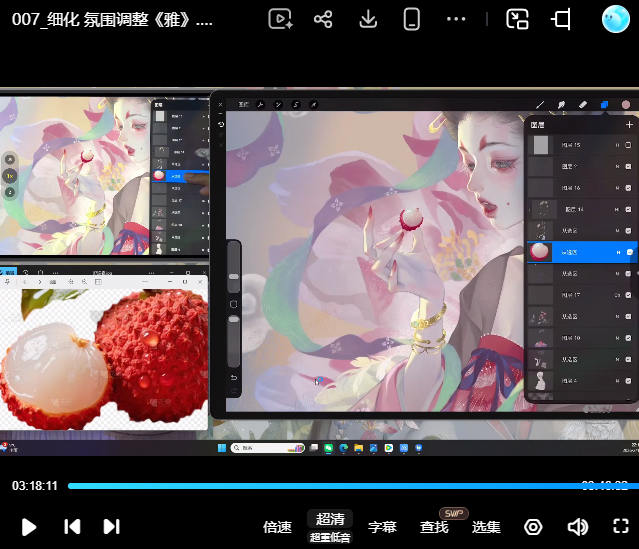This screenshot has width=639, height=549.
Task: Toggle the Procreate Layers panel icon
Action: 604,105
